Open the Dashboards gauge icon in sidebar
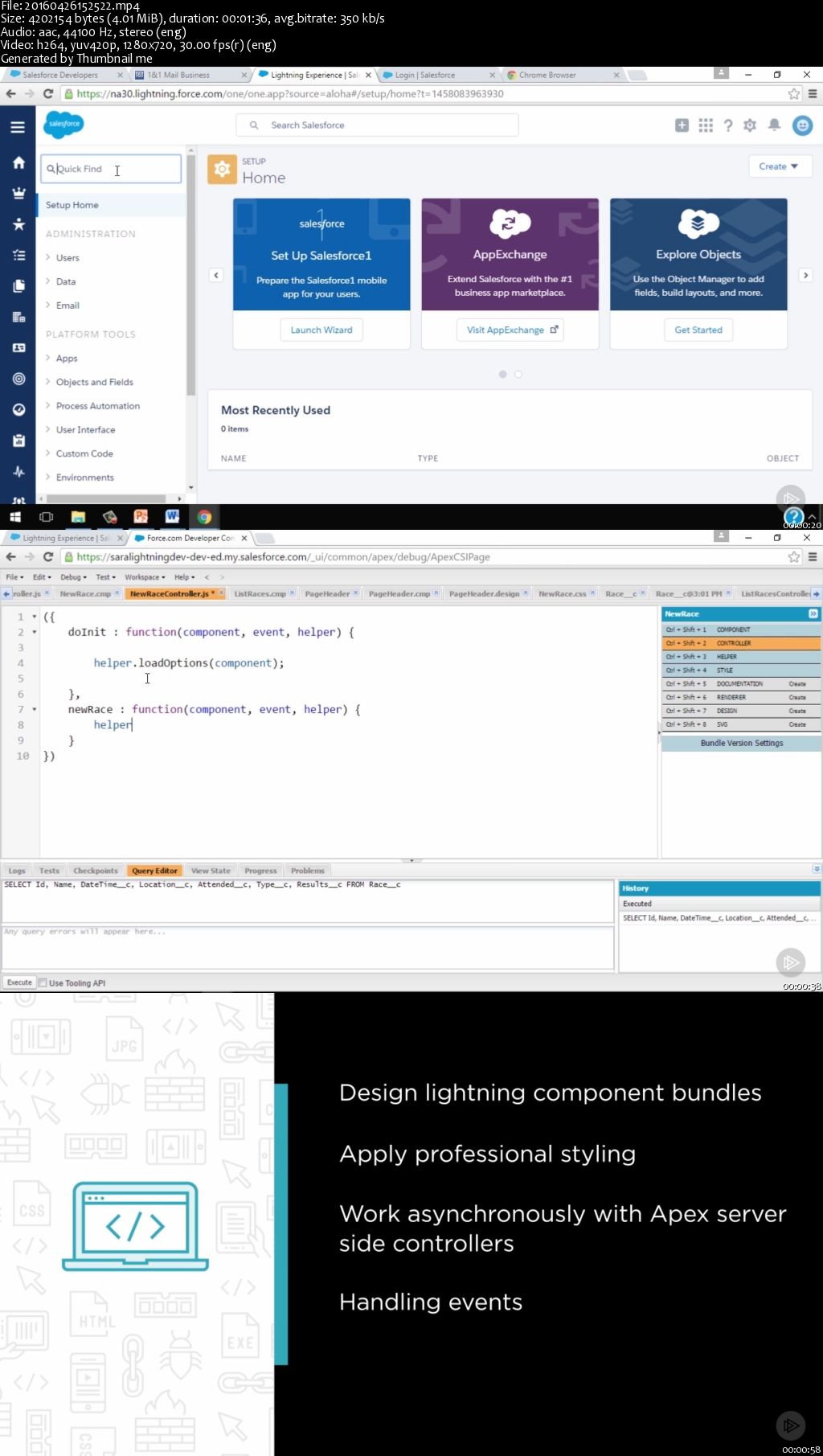The image size is (823, 1456). (18, 409)
